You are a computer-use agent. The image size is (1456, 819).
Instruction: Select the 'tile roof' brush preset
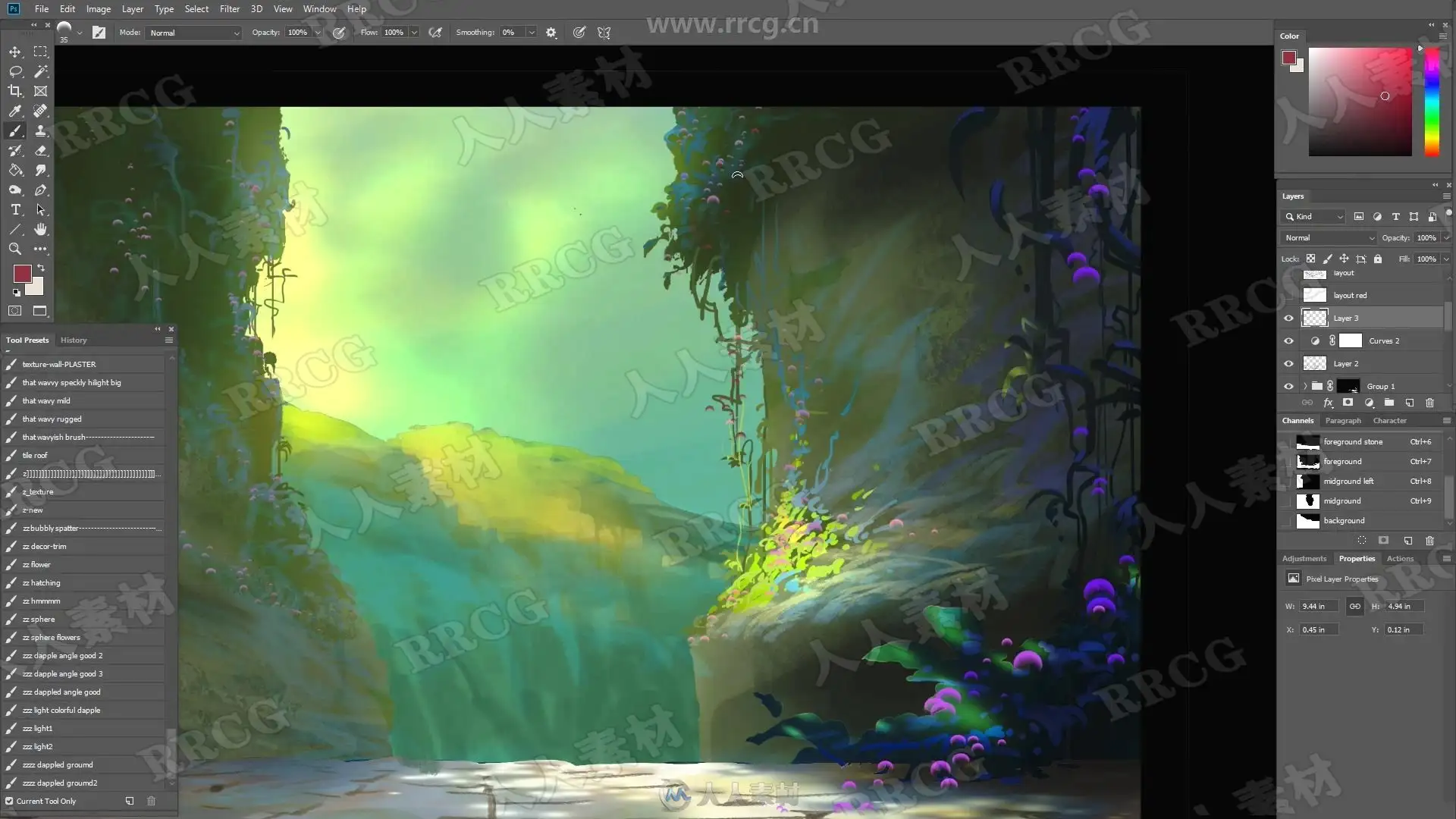point(35,456)
